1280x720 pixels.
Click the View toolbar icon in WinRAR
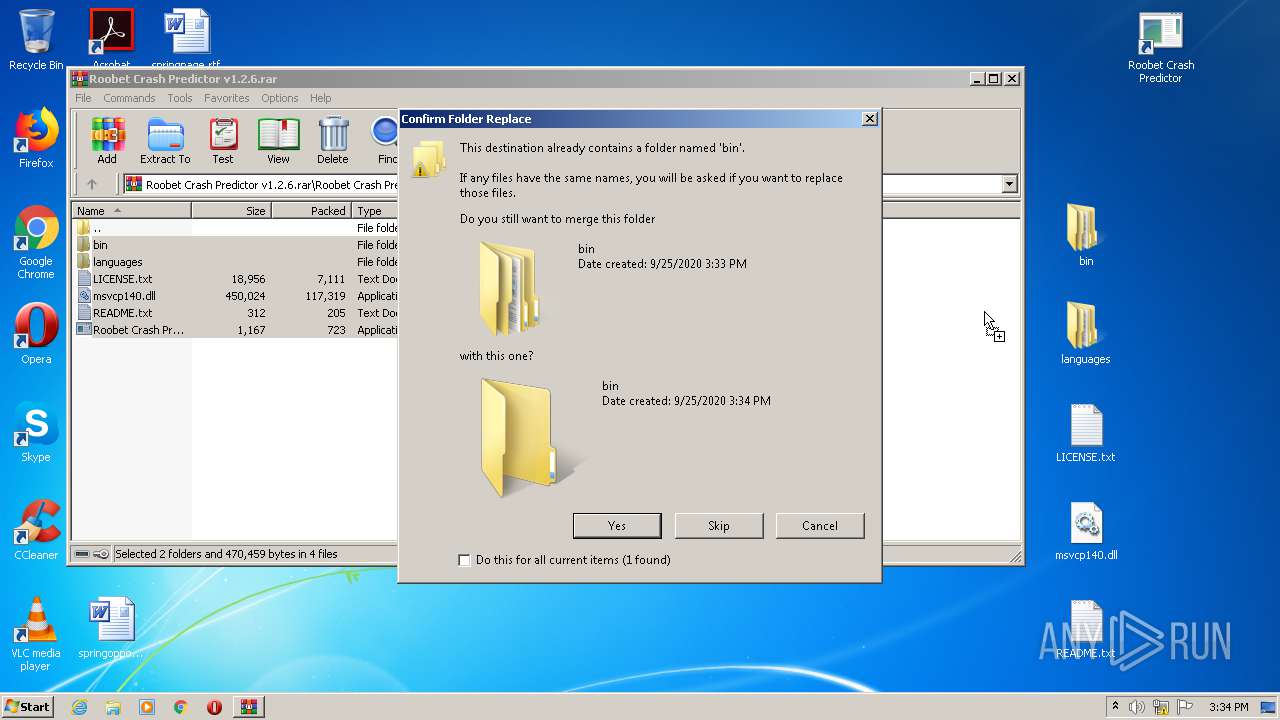278,141
